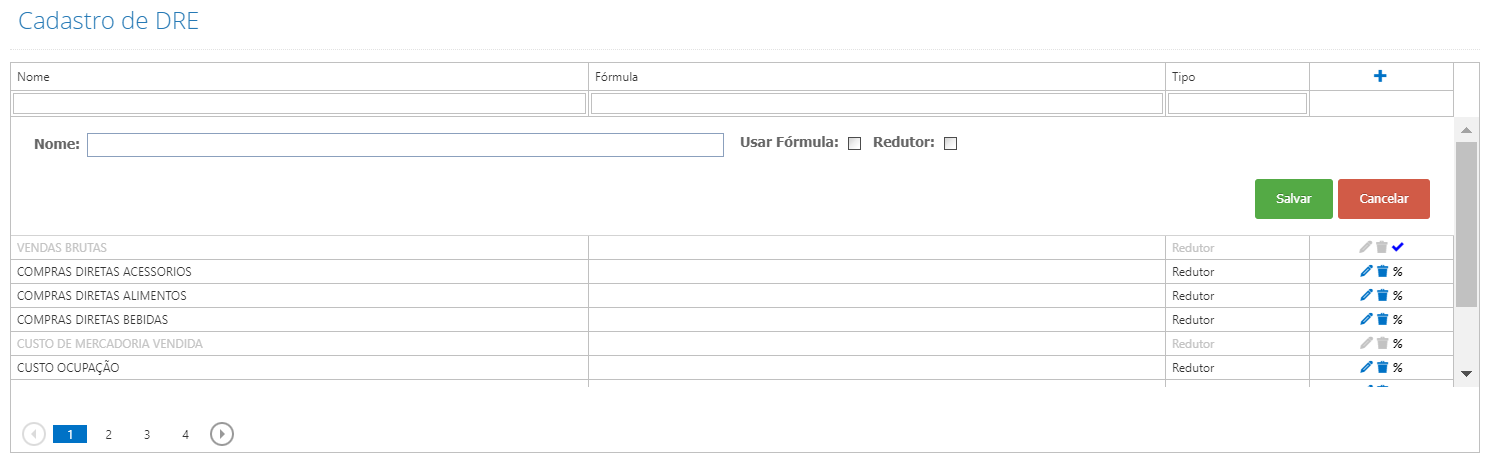This screenshot has width=1489, height=465.
Task: Click percent icon for COMPRAS DIRETAS BEBIDAS
Action: 1398,320
